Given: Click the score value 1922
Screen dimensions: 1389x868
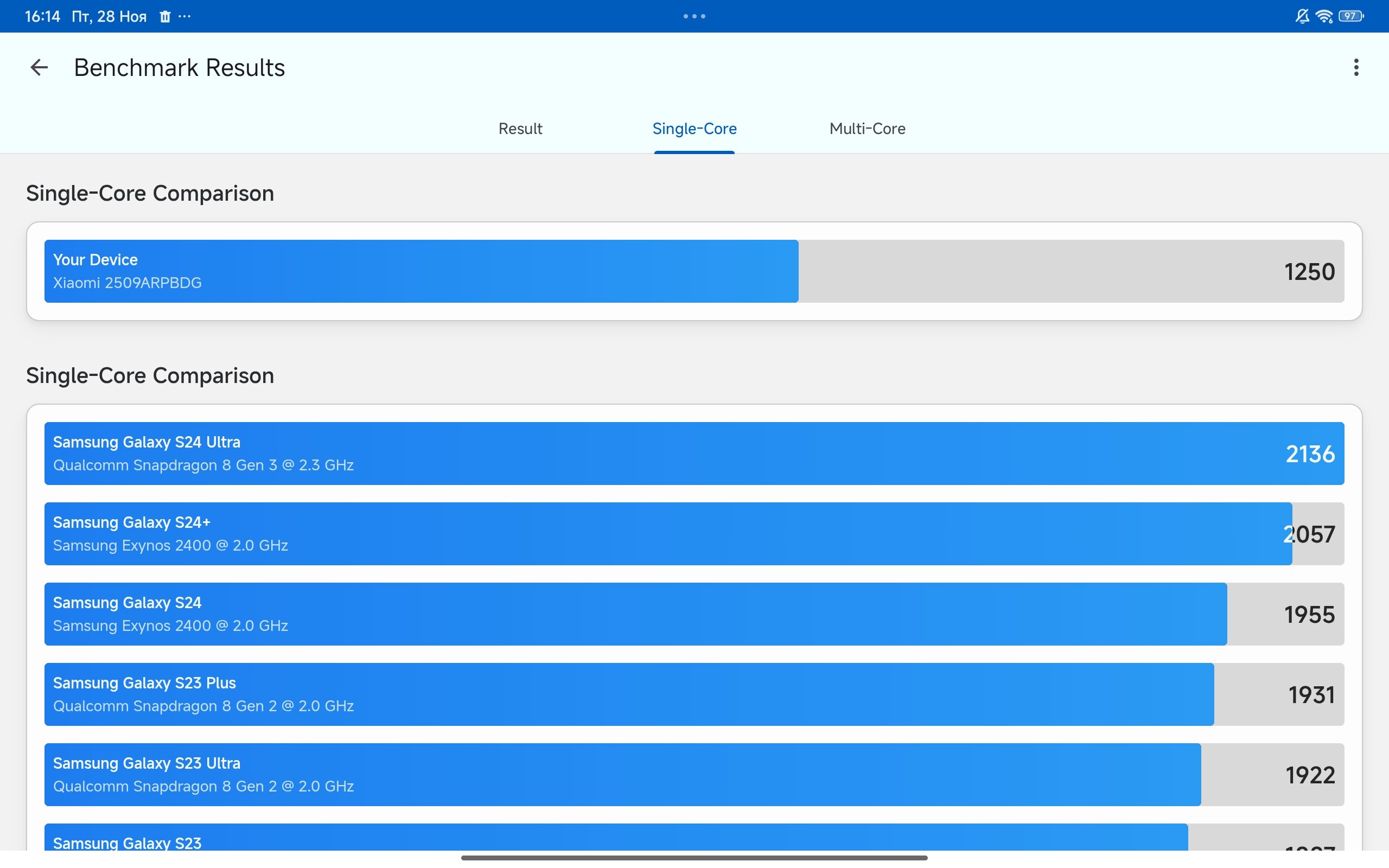Looking at the screenshot, I should (1310, 776).
